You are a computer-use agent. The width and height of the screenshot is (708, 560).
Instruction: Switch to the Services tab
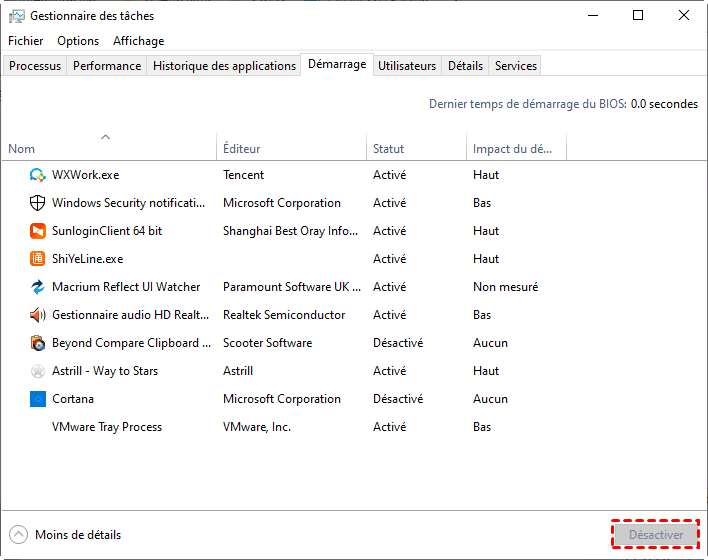(x=516, y=66)
